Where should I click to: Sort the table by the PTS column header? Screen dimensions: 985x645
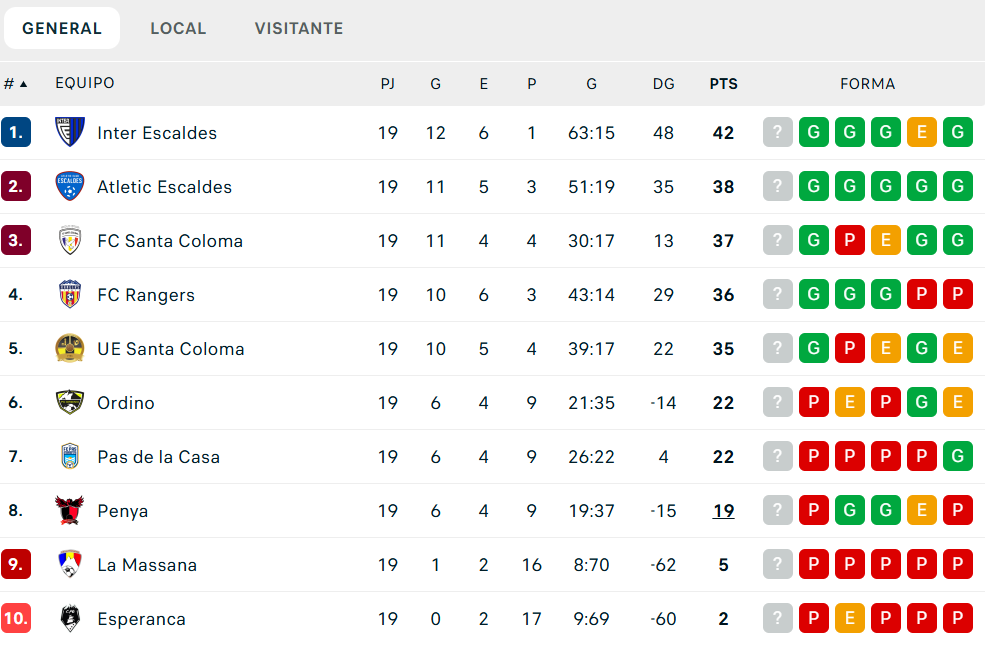(x=723, y=83)
